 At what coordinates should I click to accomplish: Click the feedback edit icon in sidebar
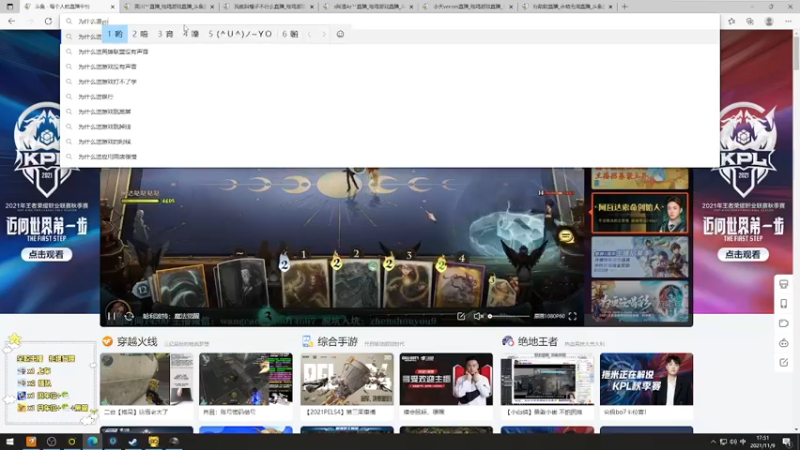784,362
